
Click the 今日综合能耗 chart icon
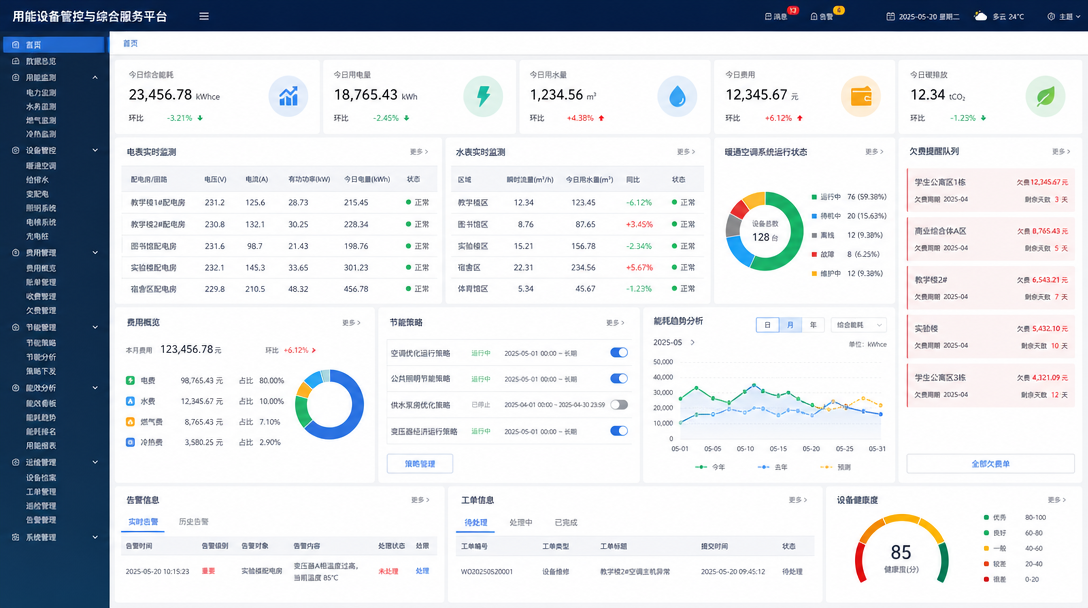click(288, 96)
